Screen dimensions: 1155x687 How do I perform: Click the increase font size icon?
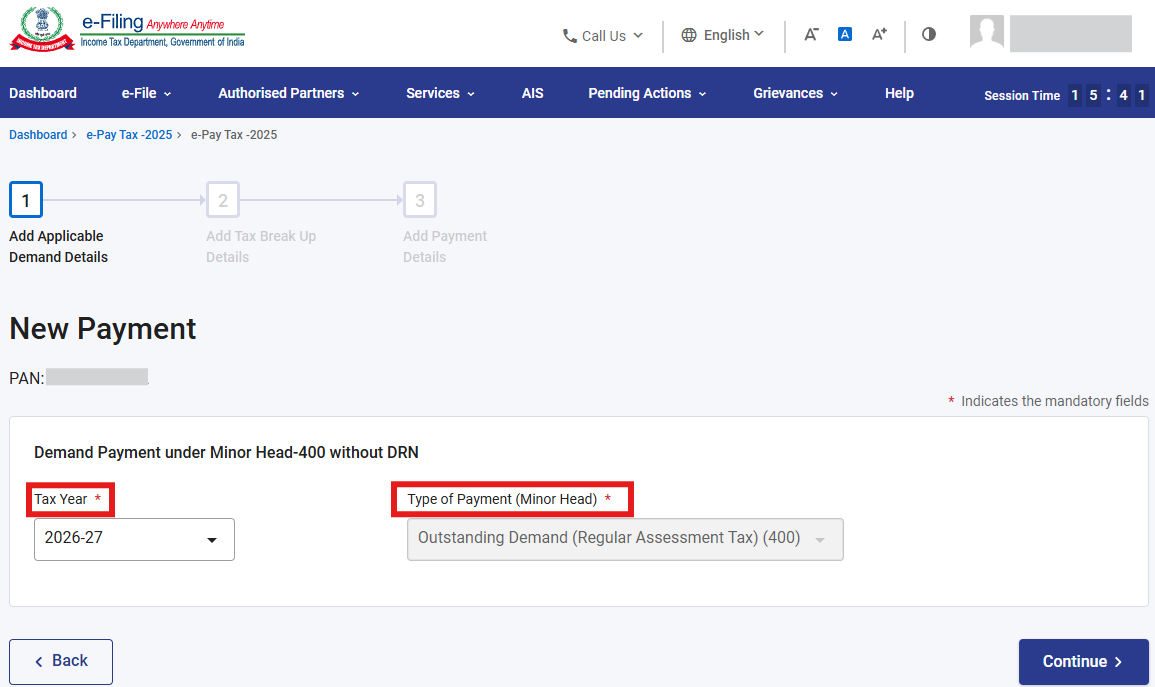point(879,34)
